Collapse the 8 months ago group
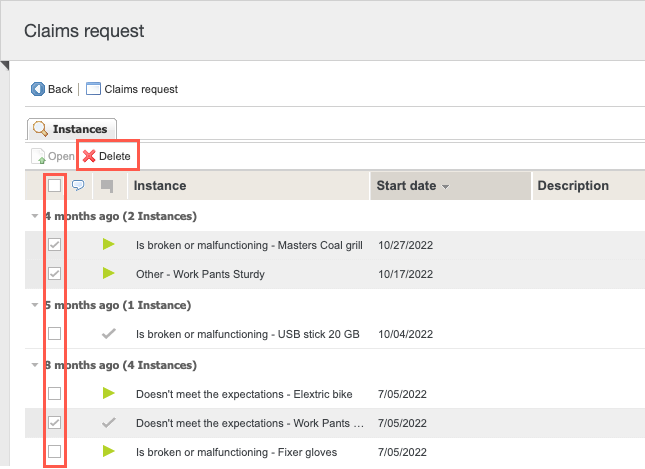 pos(36,365)
